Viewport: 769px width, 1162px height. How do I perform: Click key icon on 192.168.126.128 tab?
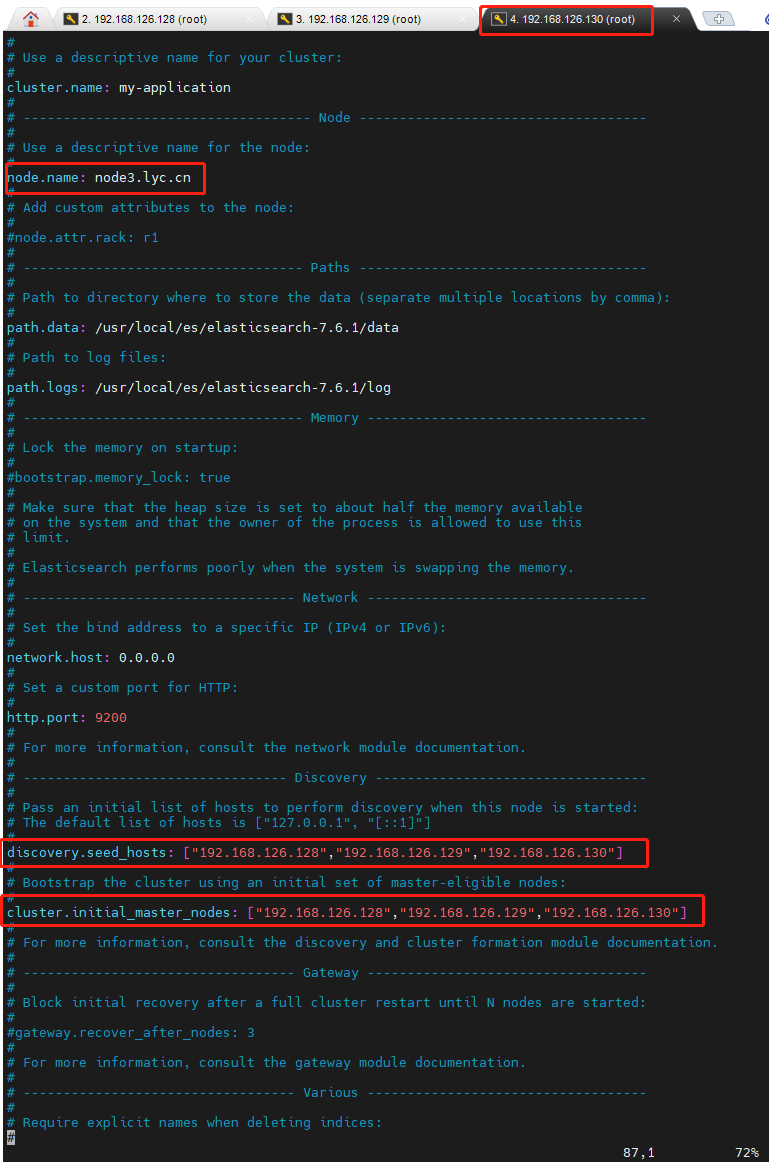[x=71, y=19]
